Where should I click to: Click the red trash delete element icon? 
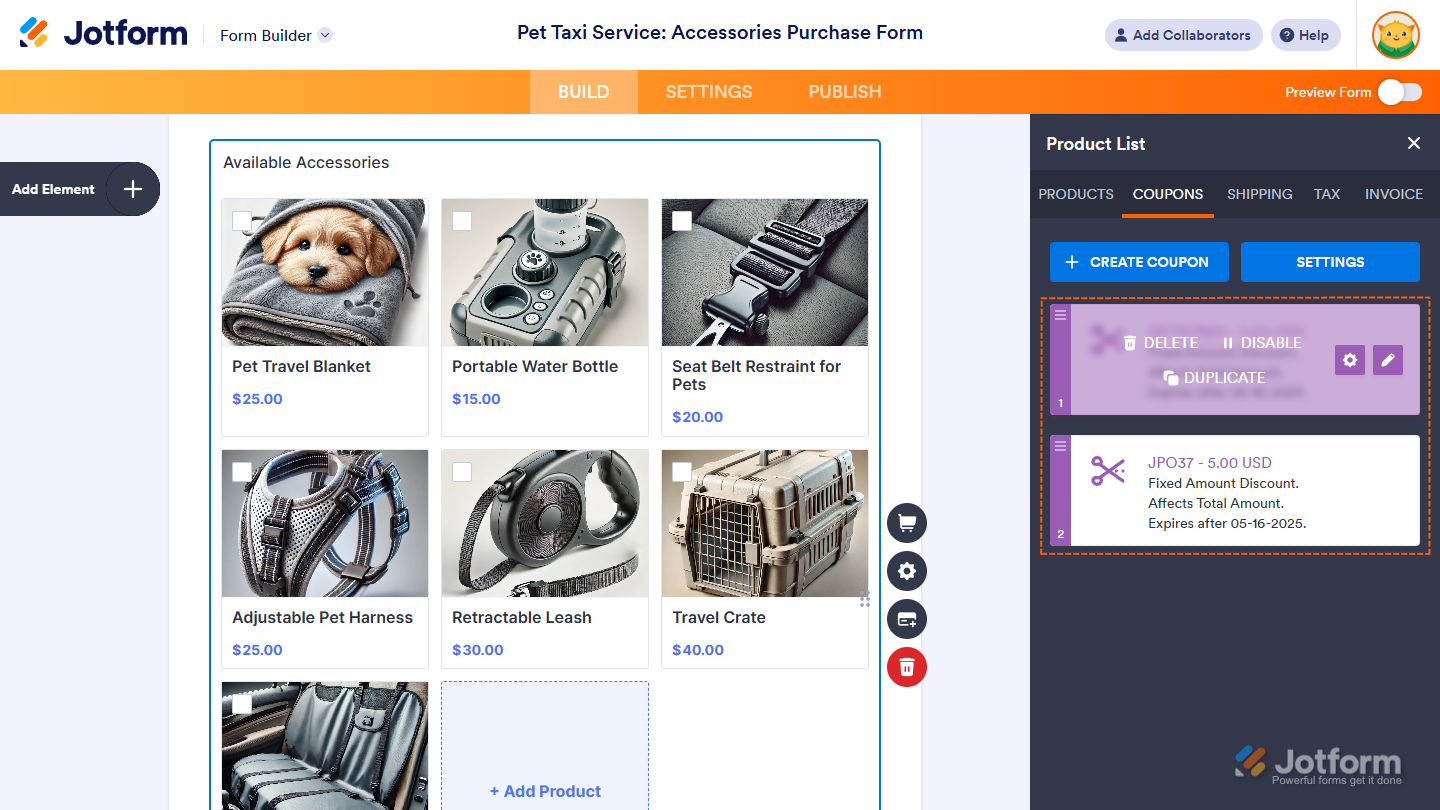(x=907, y=667)
